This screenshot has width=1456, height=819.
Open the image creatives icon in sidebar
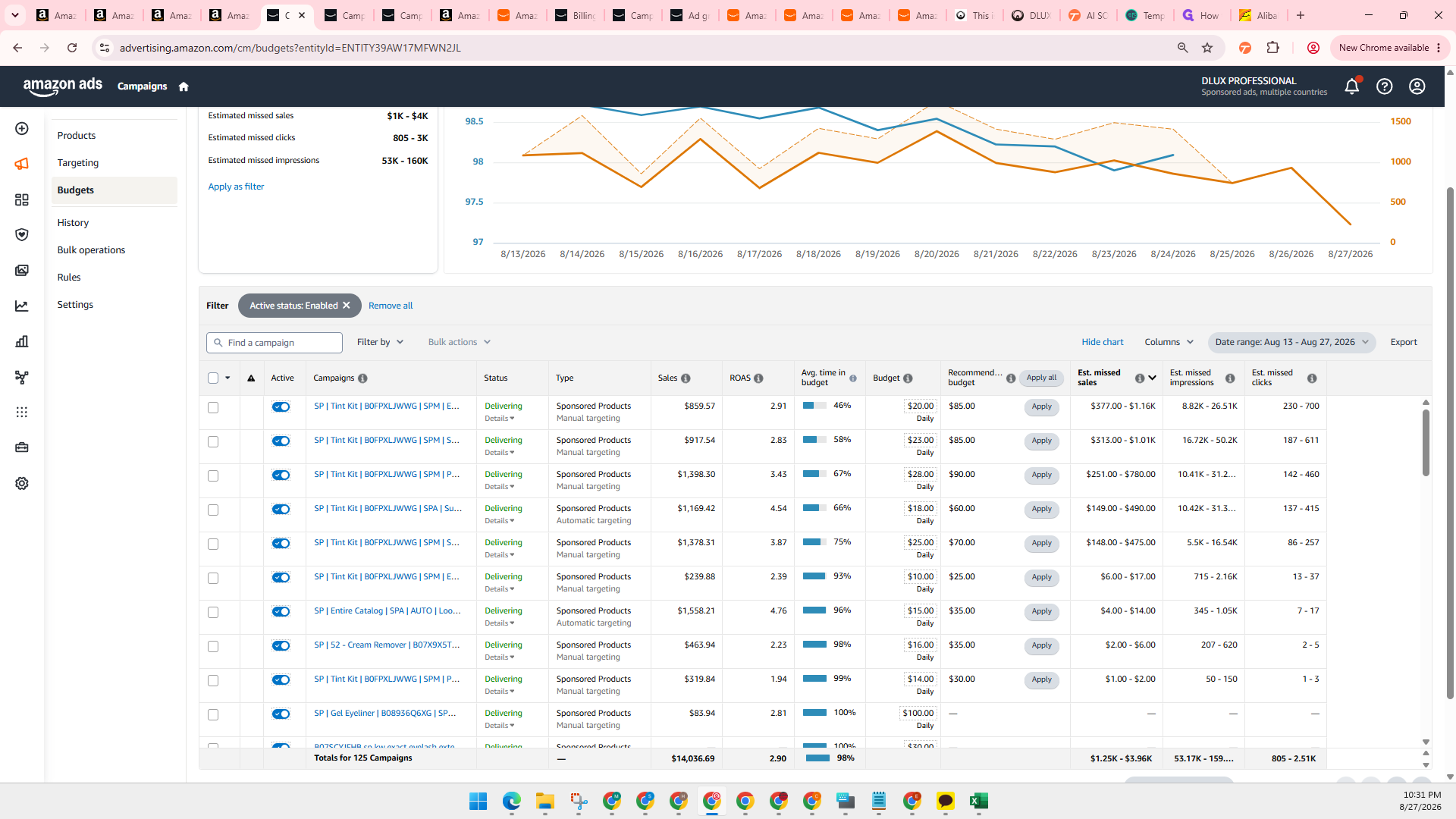point(22,271)
